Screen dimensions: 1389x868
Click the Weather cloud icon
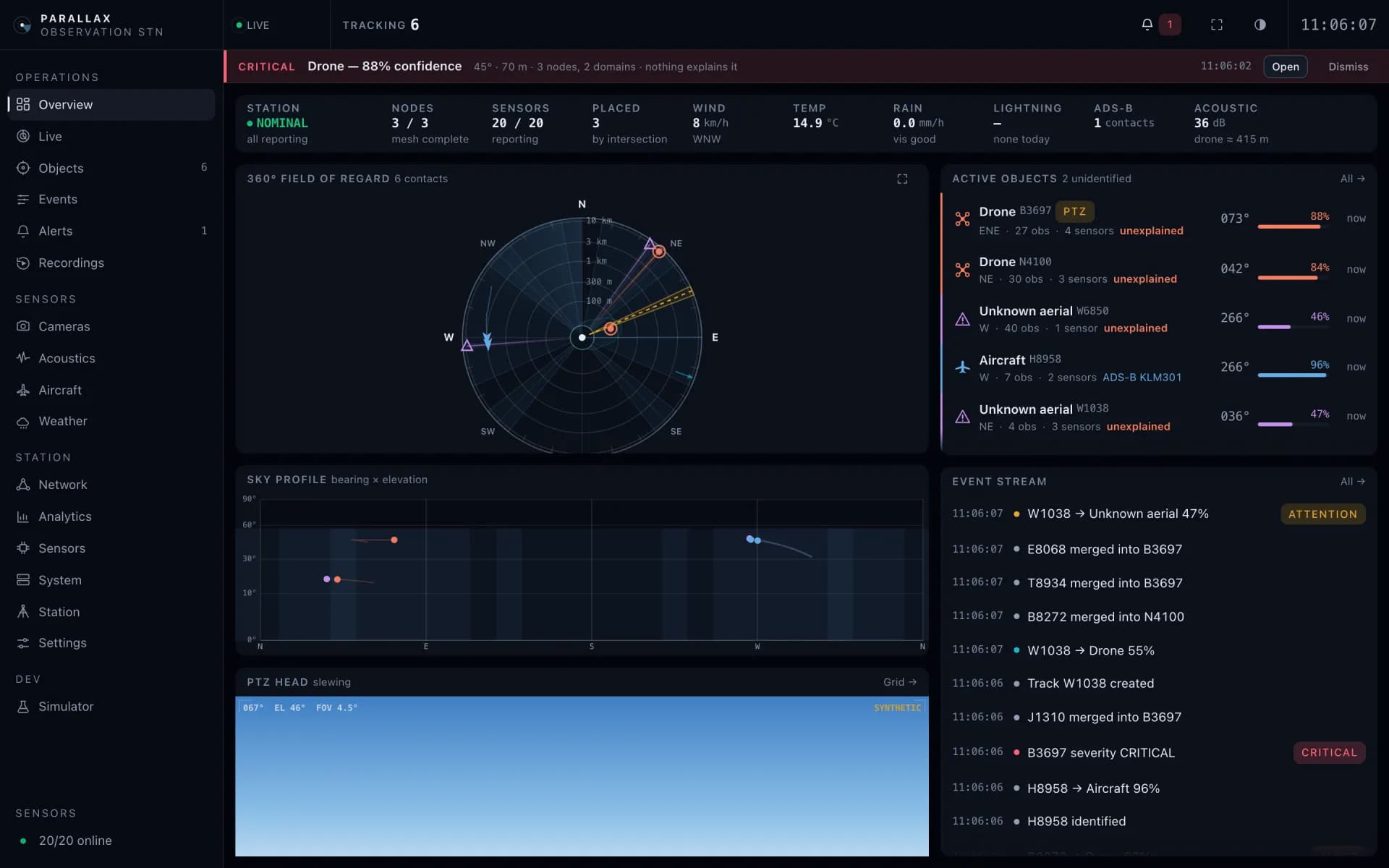pos(23,422)
